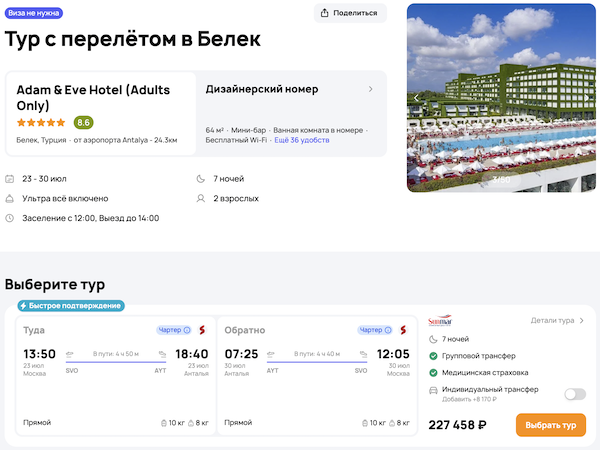
Task: Click the Sunmar tour operator logo
Action: (440, 321)
